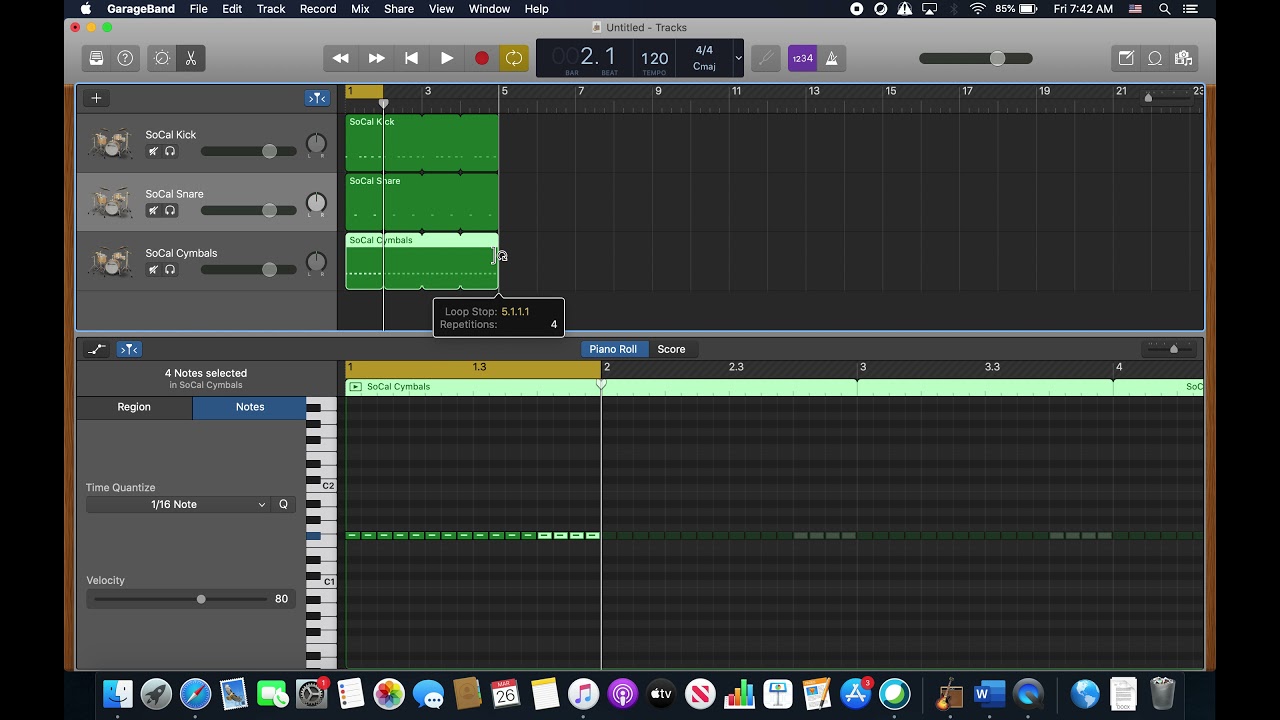Toggle the Catch playhead button in track header
1280x720 pixels.
pyautogui.click(x=317, y=98)
